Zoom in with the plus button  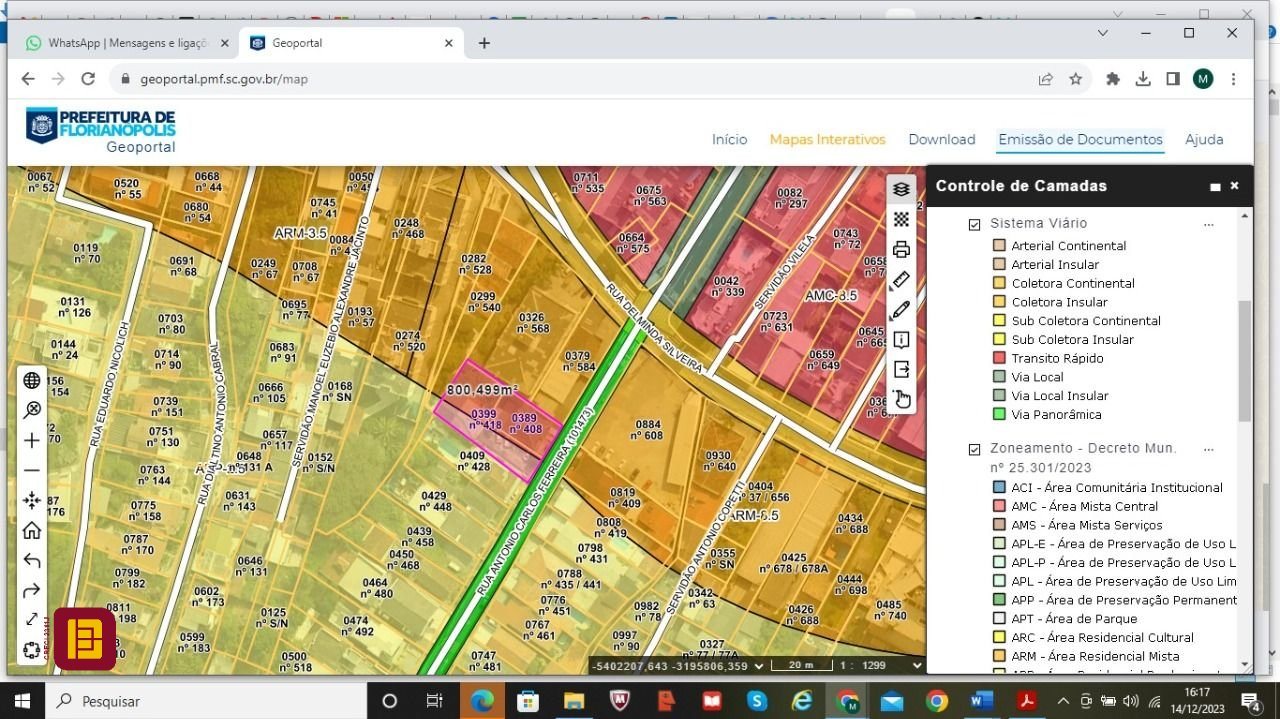(32, 441)
